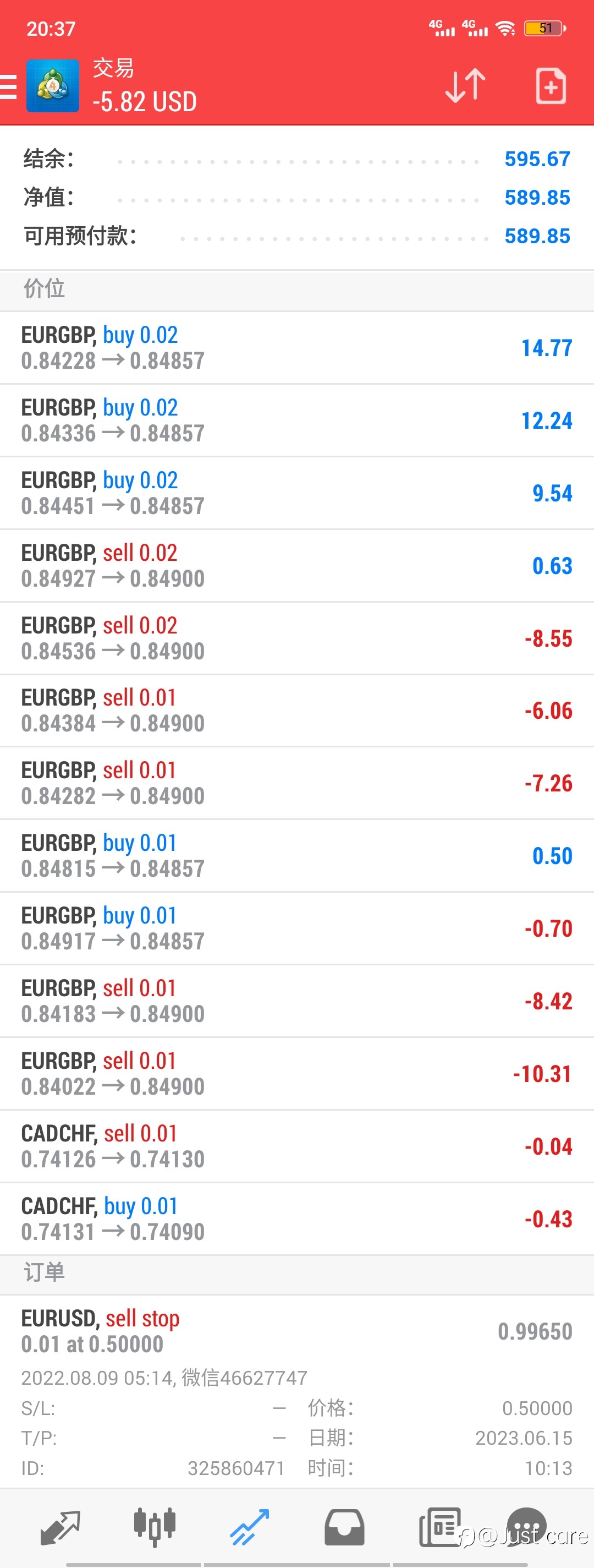The image size is (594, 1568).
Task: Tap the sort arrows icon in header
Action: pos(466,86)
